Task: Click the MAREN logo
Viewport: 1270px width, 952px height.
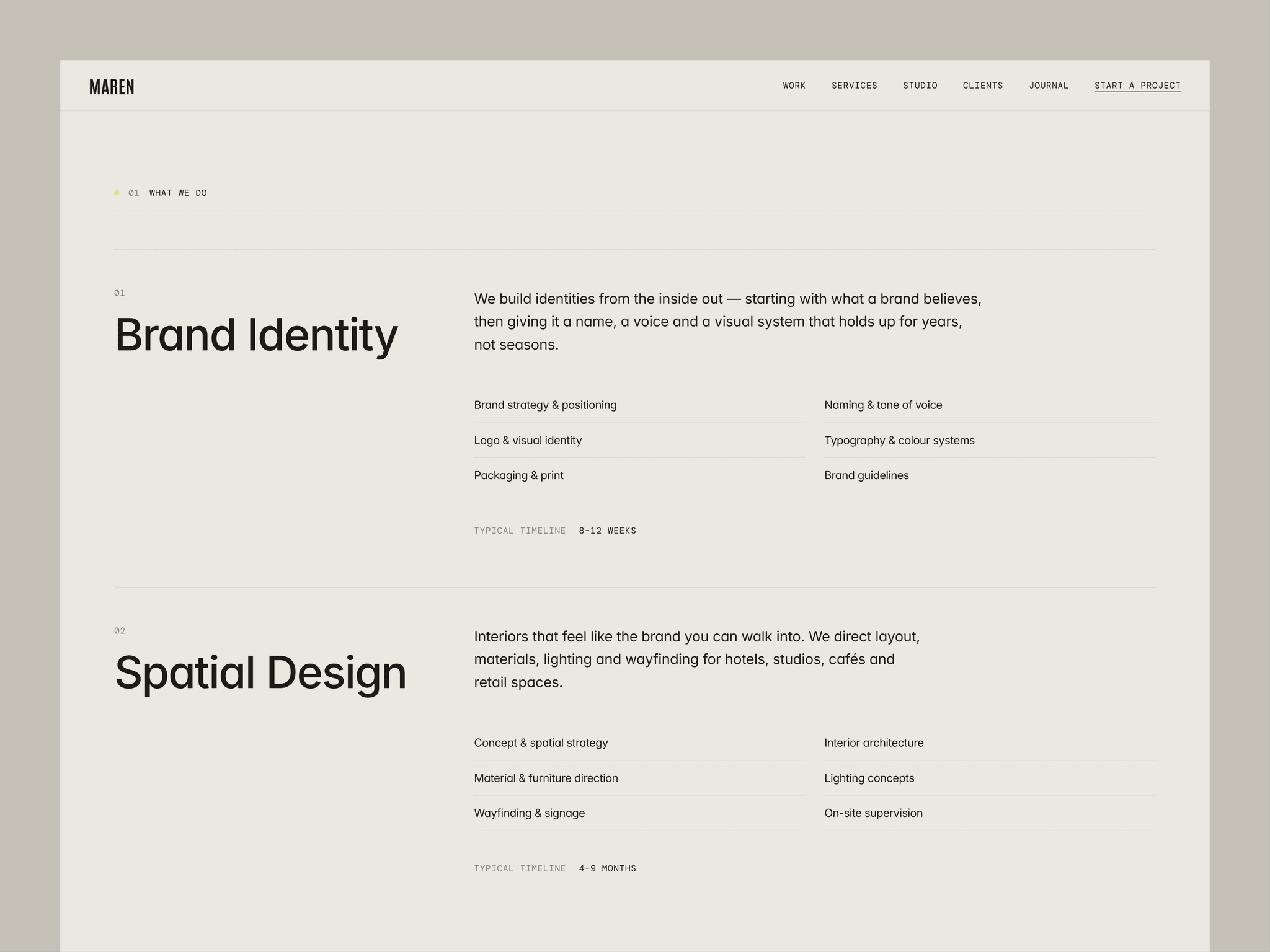Action: coord(112,87)
